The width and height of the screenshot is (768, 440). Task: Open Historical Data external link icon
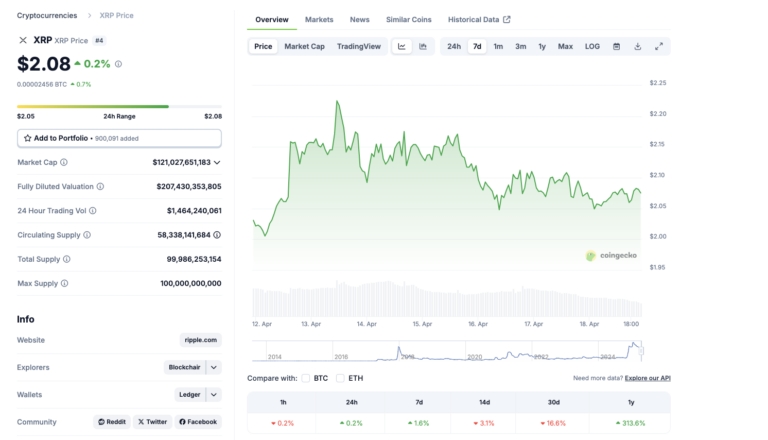(506, 20)
